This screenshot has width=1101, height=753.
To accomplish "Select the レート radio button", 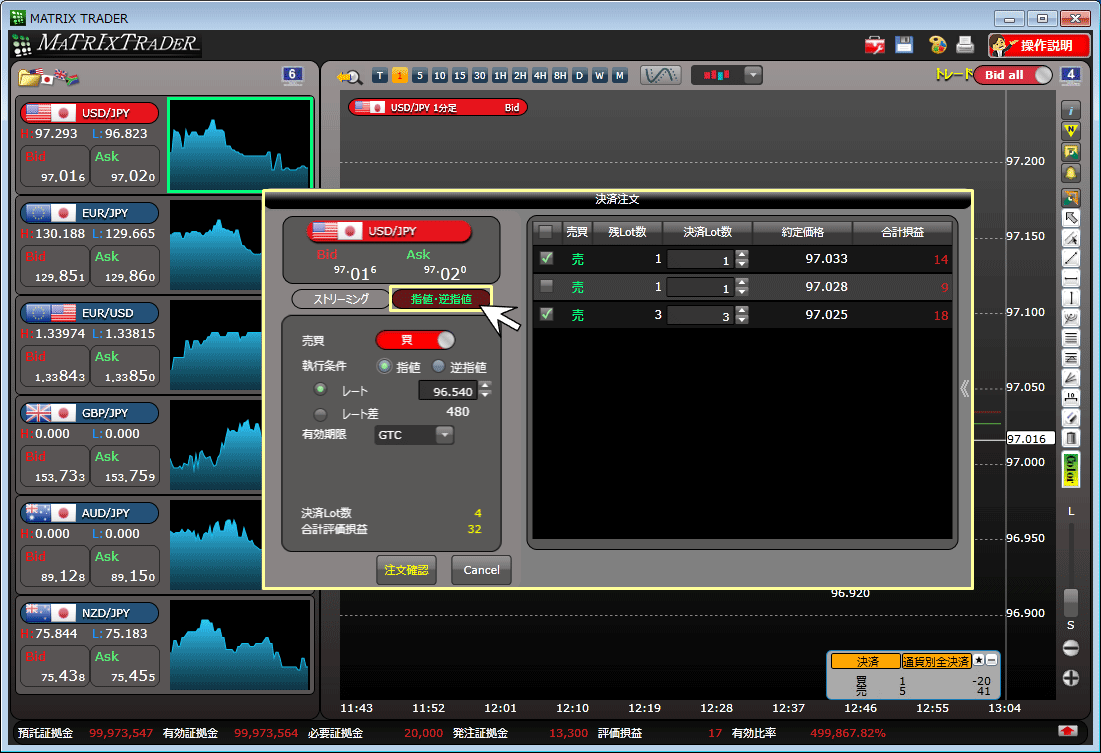I will coord(320,389).
